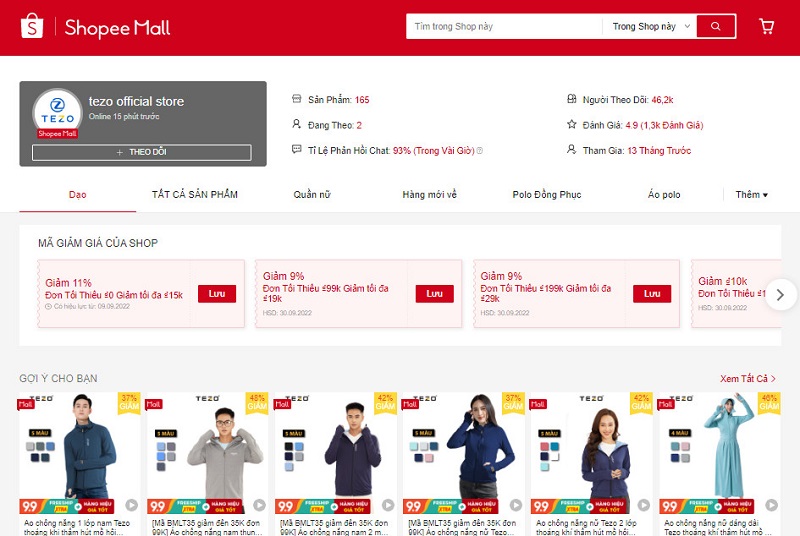Screen dimensions: 800x536
Task: Save the 'Giảm 11%' voucher with Lưu
Action: click(x=217, y=294)
